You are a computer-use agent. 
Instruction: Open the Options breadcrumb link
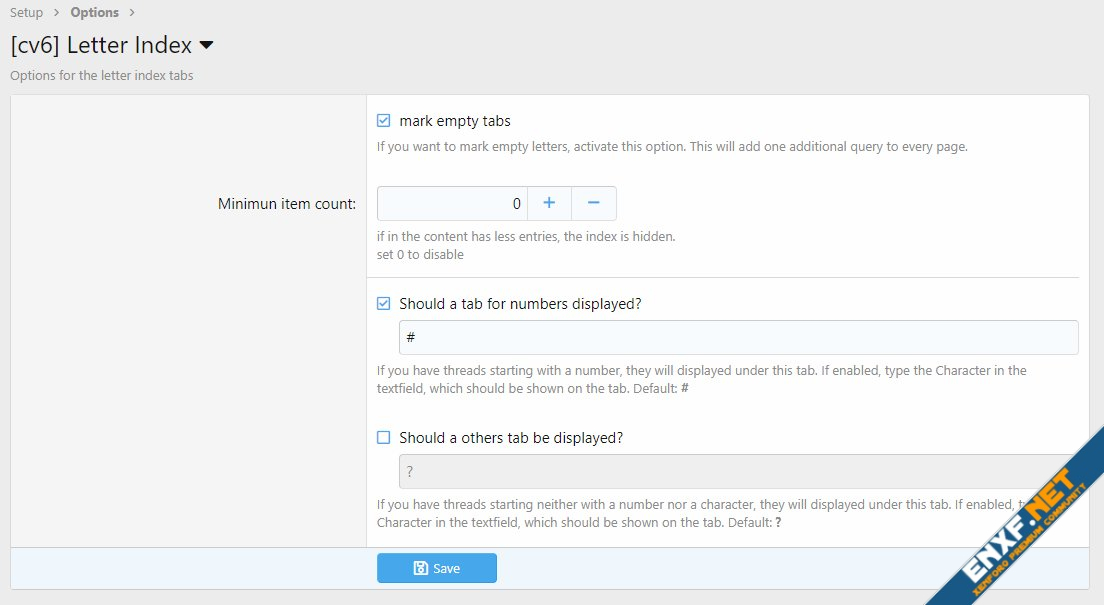[94, 13]
